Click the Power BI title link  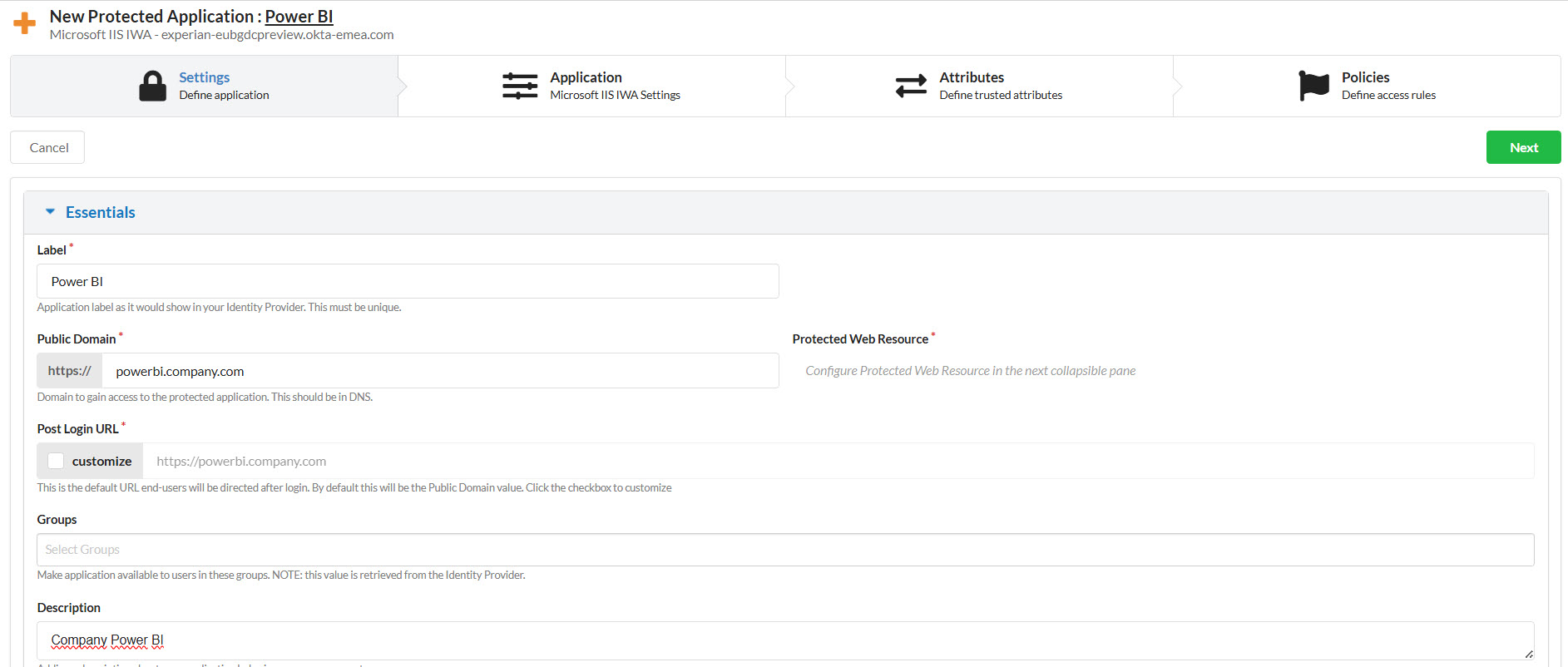(299, 17)
